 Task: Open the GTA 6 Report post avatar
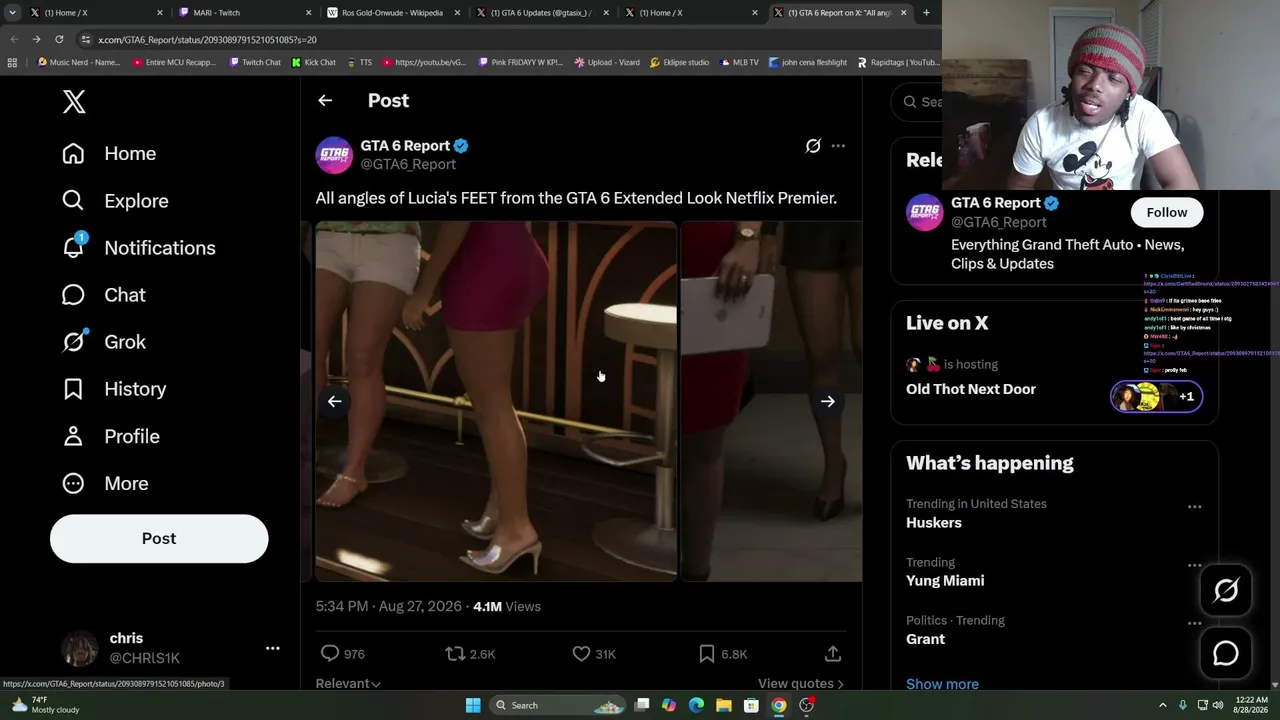pyautogui.click(x=334, y=155)
